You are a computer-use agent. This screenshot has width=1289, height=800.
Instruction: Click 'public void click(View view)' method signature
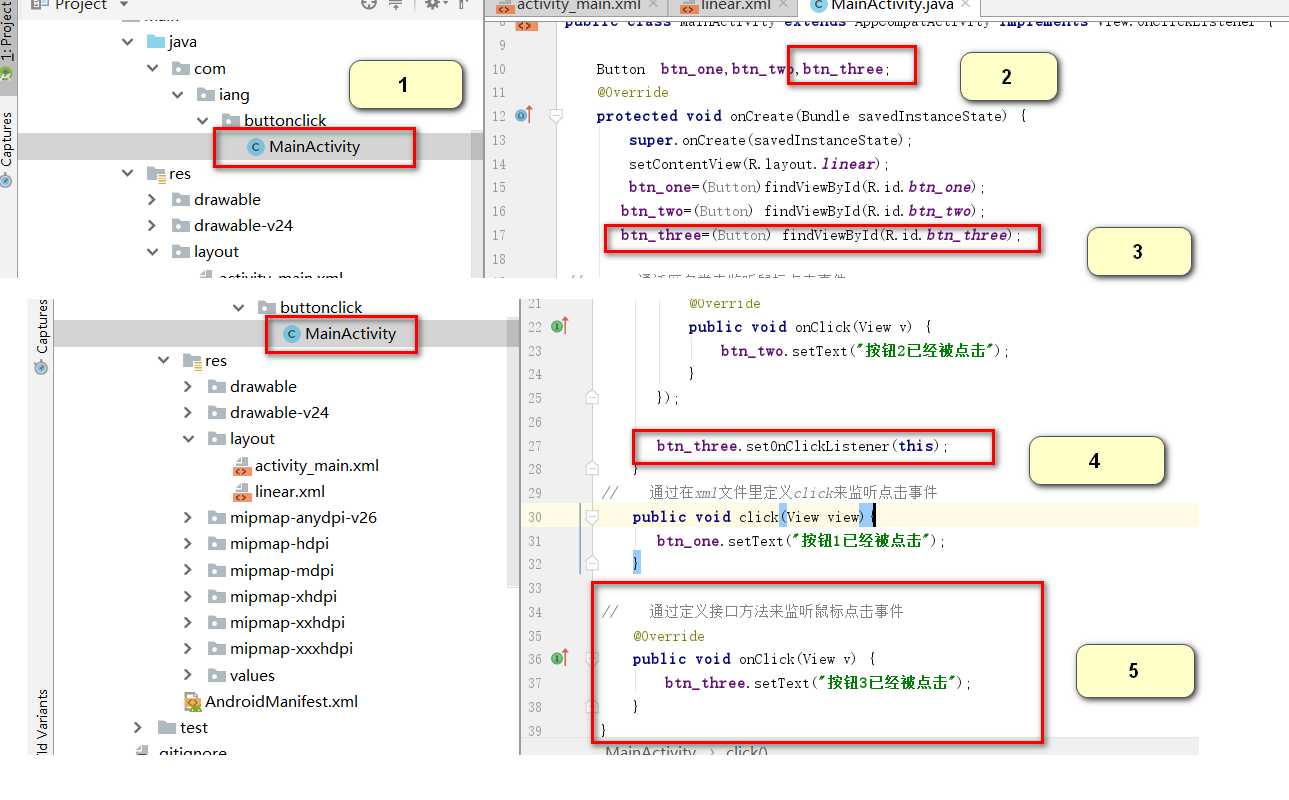coord(751,517)
